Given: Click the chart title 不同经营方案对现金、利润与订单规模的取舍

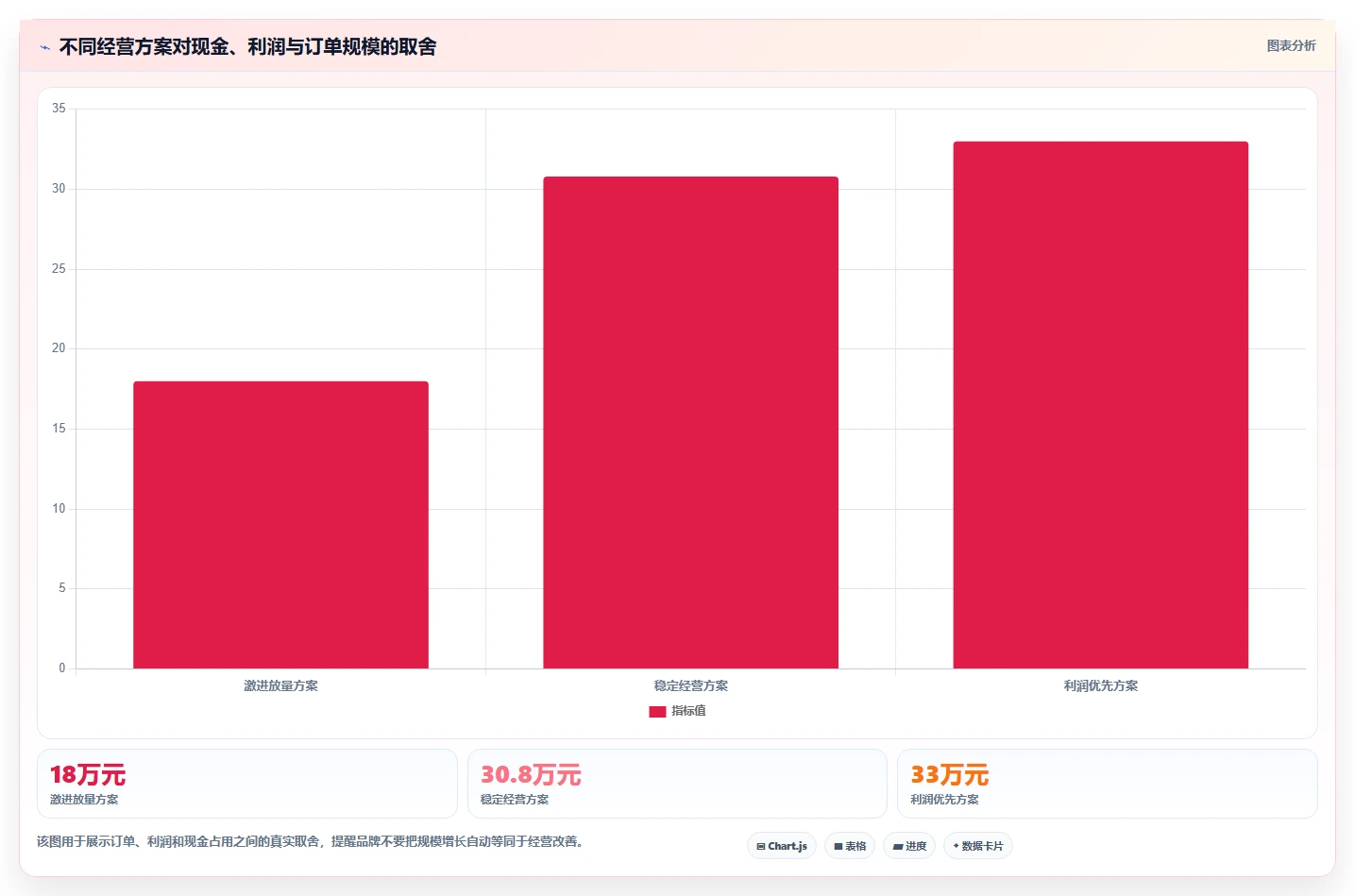Looking at the screenshot, I should [x=247, y=46].
